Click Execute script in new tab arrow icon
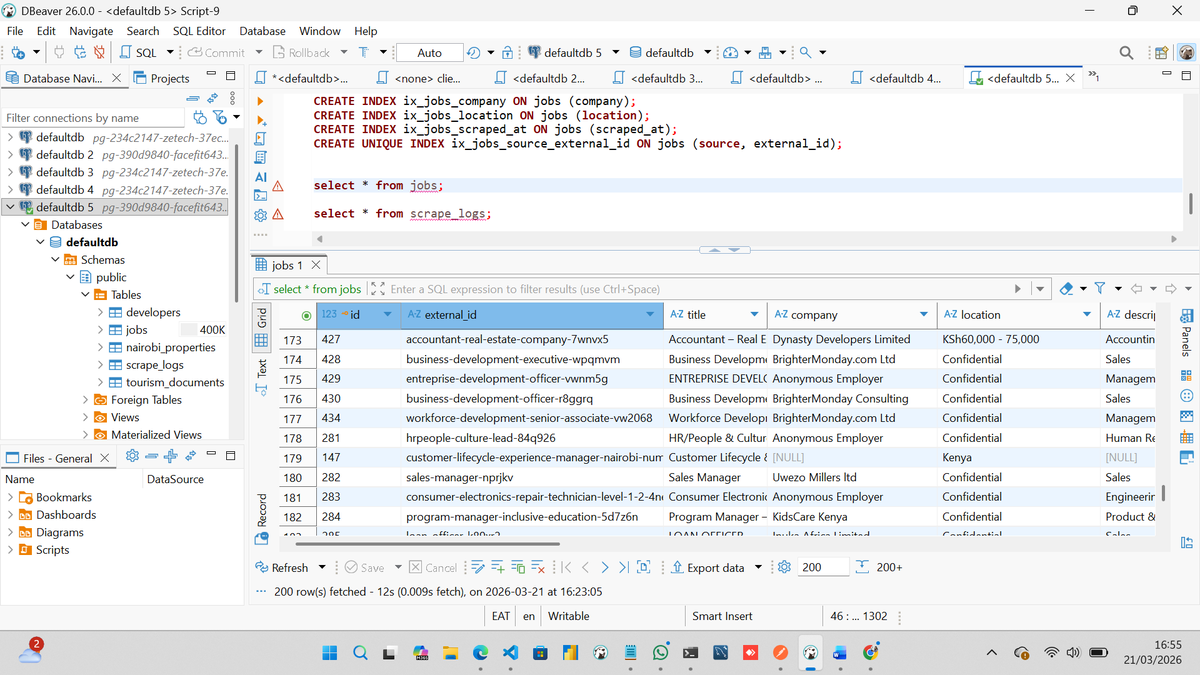1200x675 pixels. [261, 120]
